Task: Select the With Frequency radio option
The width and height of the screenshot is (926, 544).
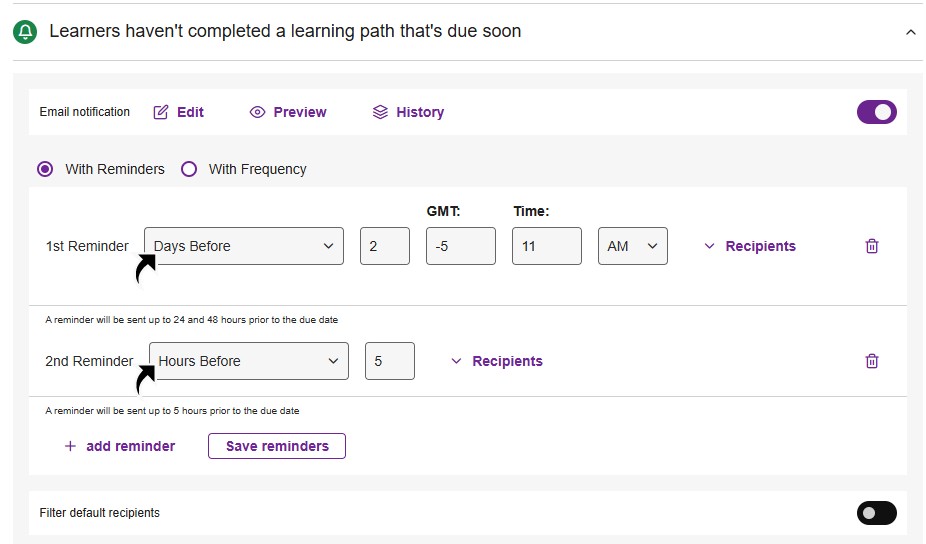Action: pos(189,169)
